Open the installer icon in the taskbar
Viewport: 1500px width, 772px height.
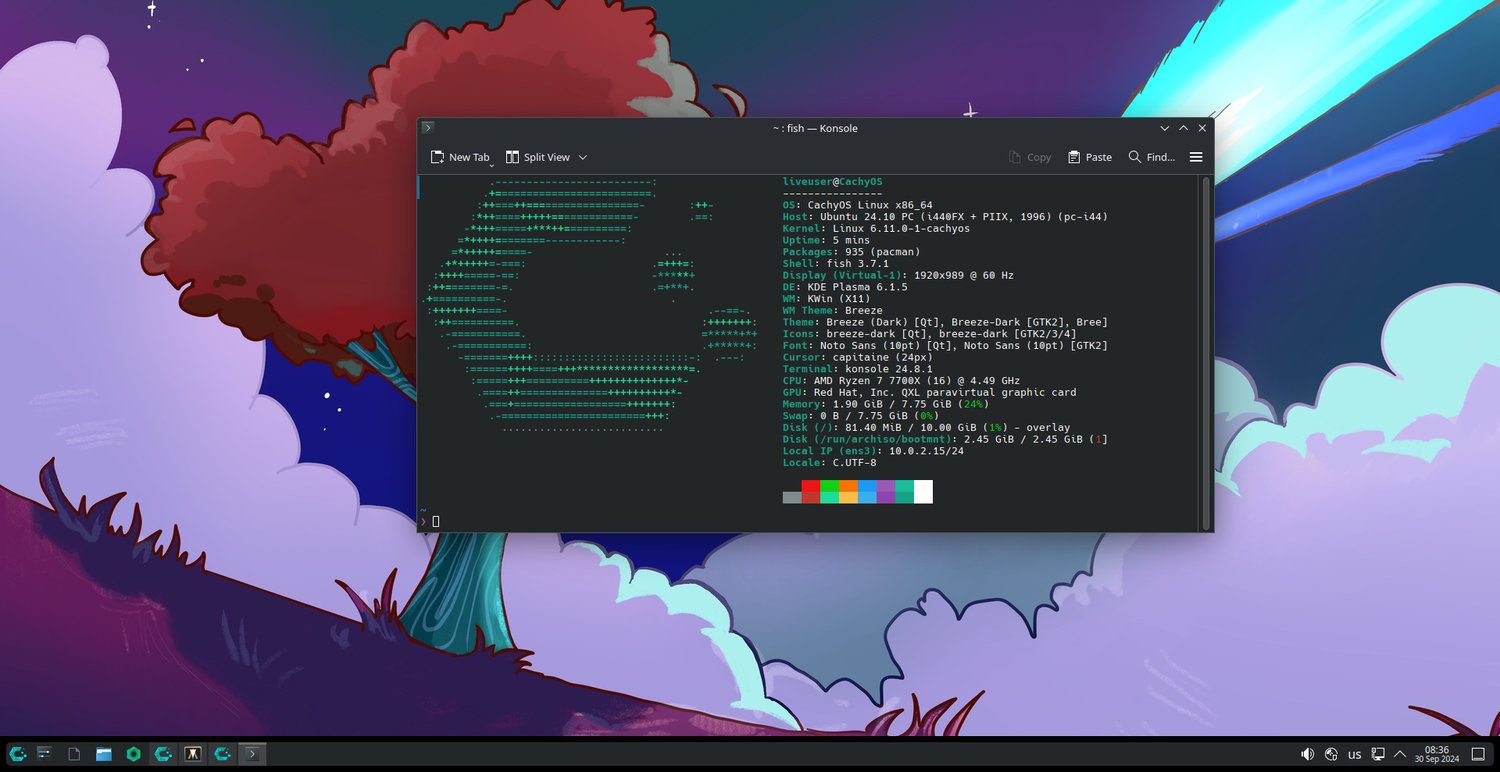pyautogui.click(x=194, y=754)
